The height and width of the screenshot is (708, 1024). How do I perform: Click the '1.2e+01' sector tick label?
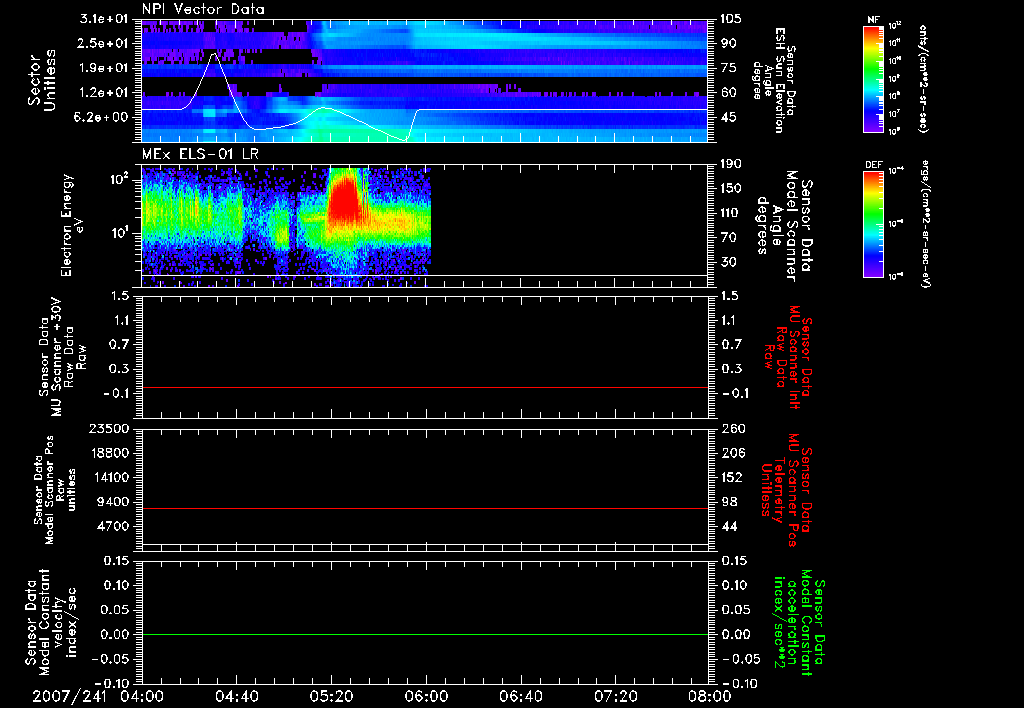pos(104,93)
